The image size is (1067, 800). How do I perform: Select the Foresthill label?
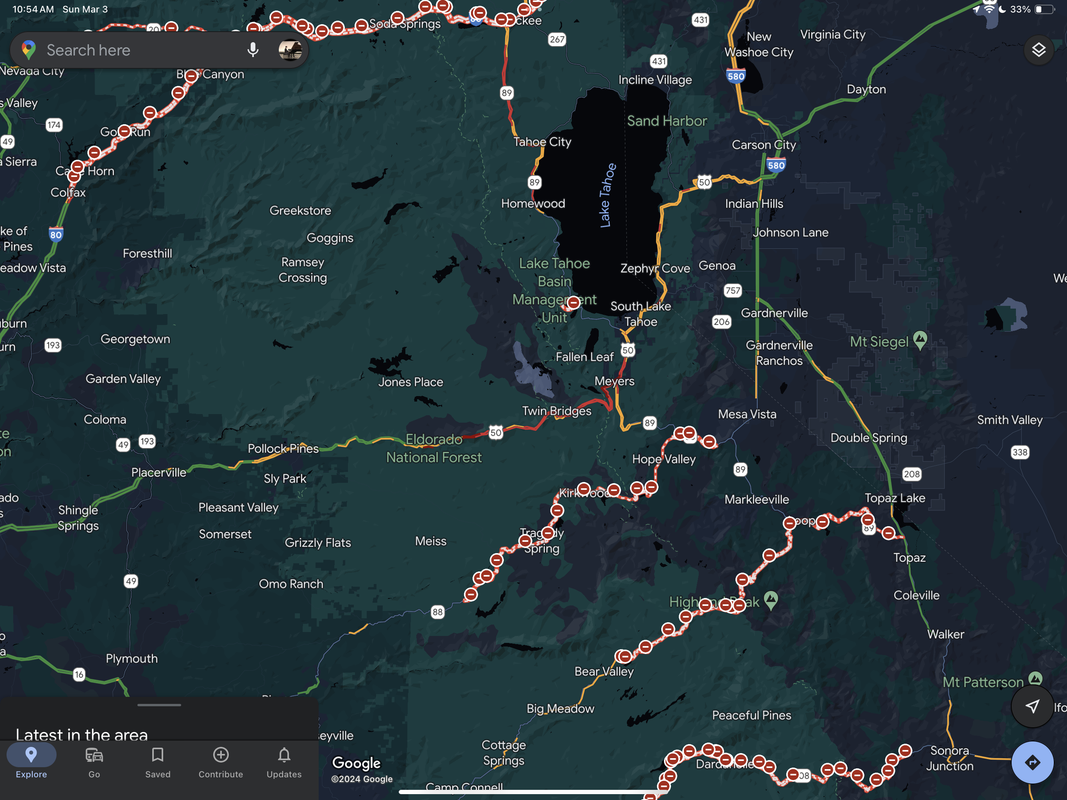[x=148, y=253]
